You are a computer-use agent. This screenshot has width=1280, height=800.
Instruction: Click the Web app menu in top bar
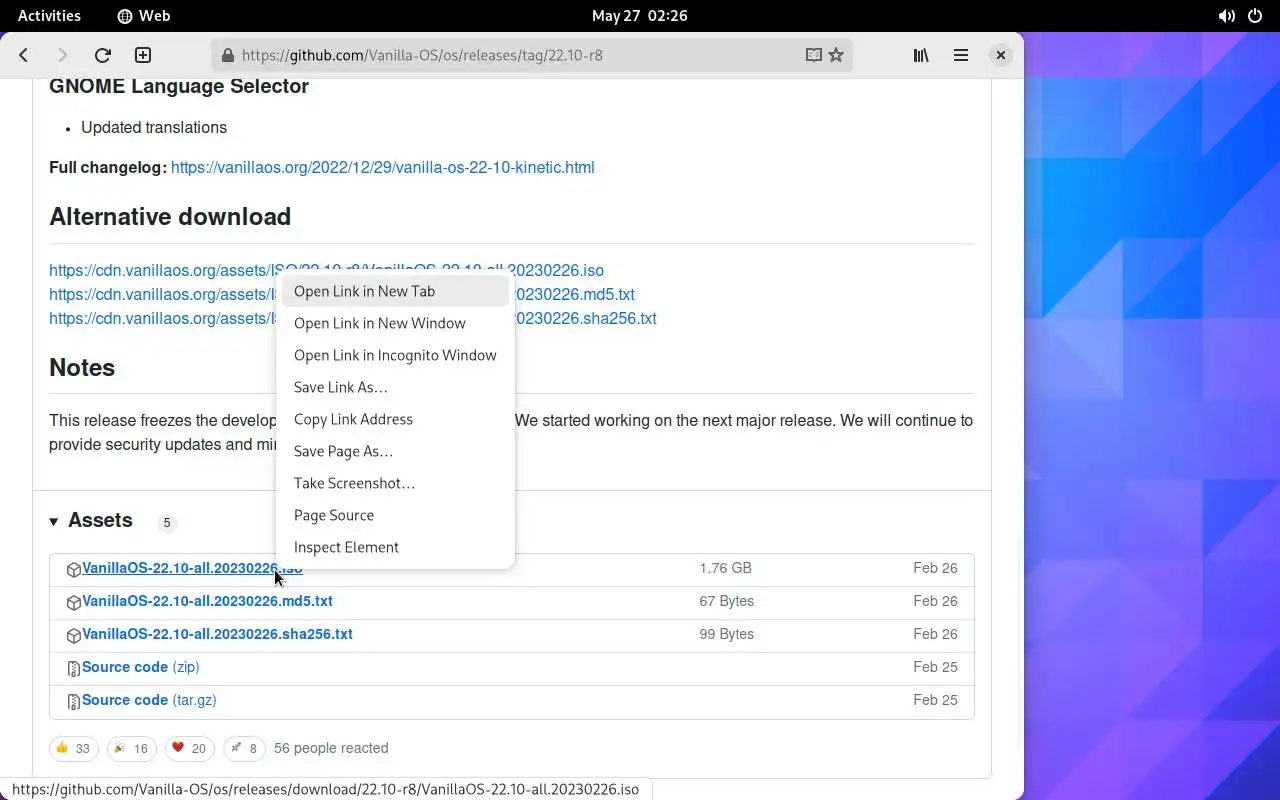143,15
